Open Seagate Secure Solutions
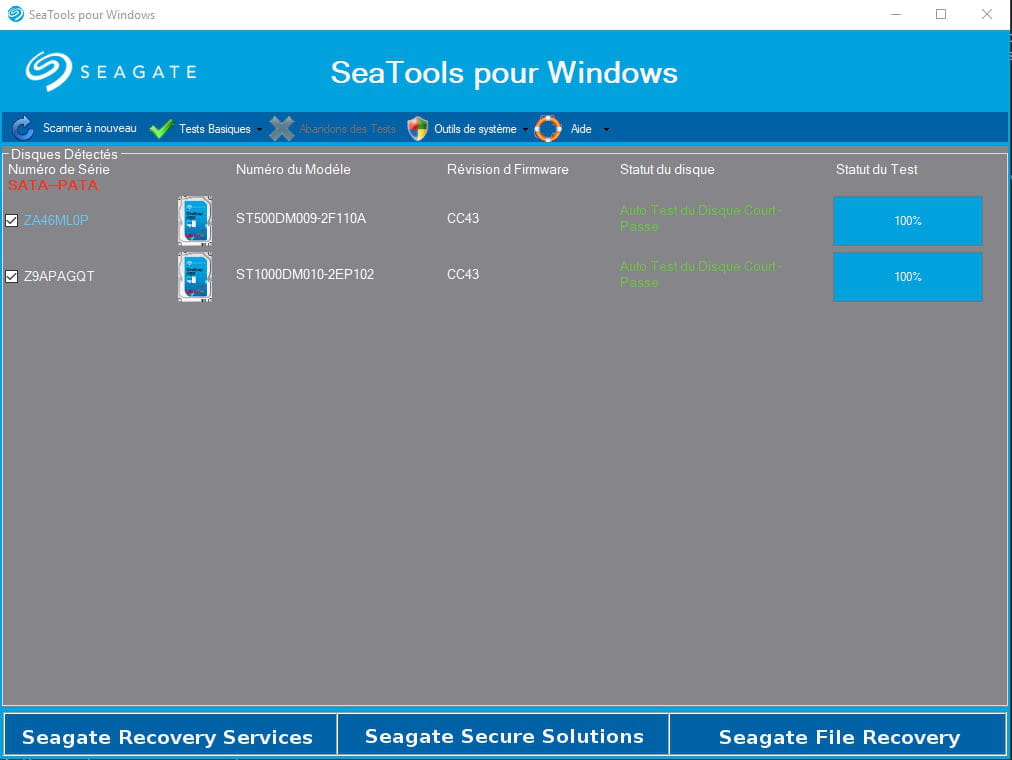 [x=503, y=737]
